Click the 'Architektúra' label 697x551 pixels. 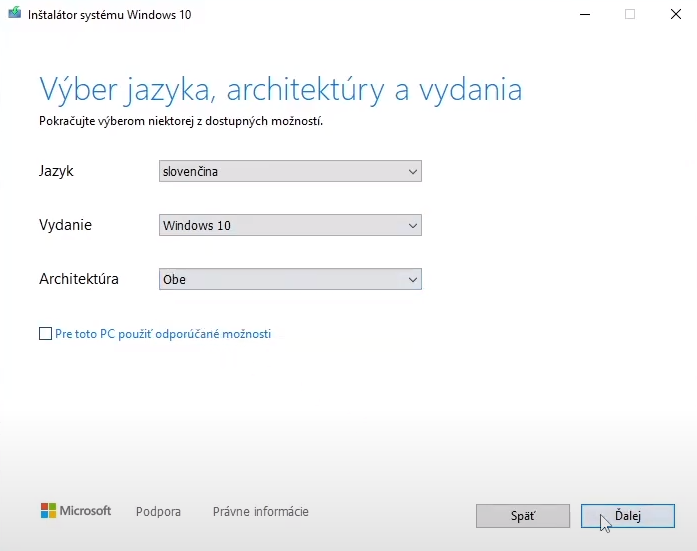coord(79,279)
